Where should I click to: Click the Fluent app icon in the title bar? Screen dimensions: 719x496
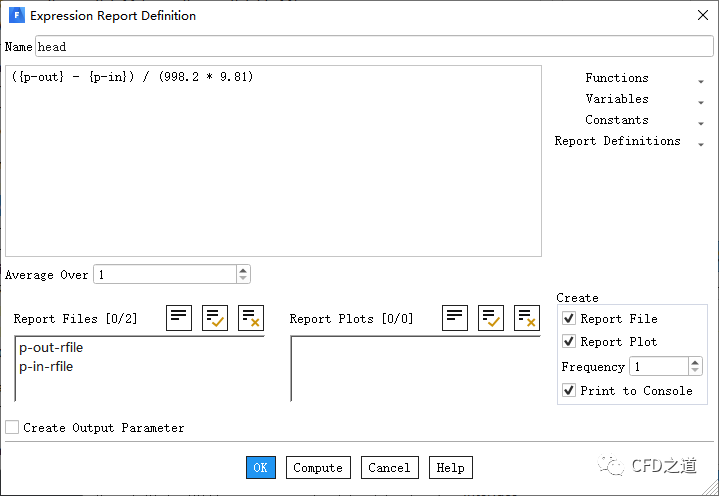15,15
